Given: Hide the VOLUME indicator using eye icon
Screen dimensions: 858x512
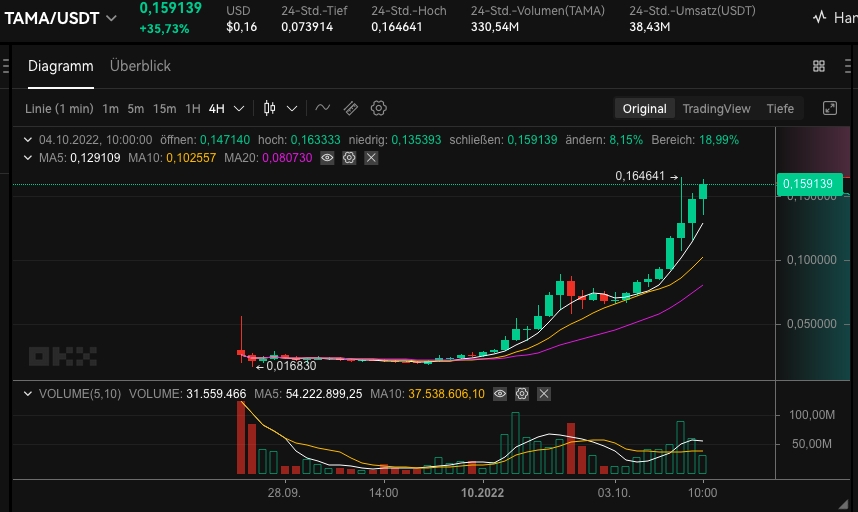Looking at the screenshot, I should (499, 394).
